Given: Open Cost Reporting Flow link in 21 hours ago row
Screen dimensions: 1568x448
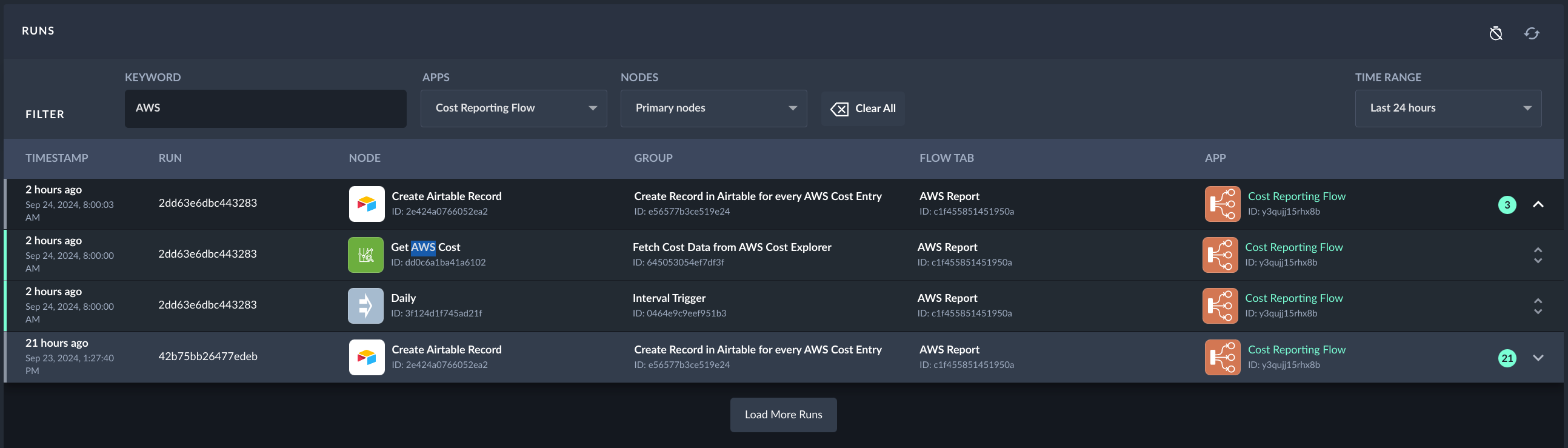Looking at the screenshot, I should tap(1296, 349).
